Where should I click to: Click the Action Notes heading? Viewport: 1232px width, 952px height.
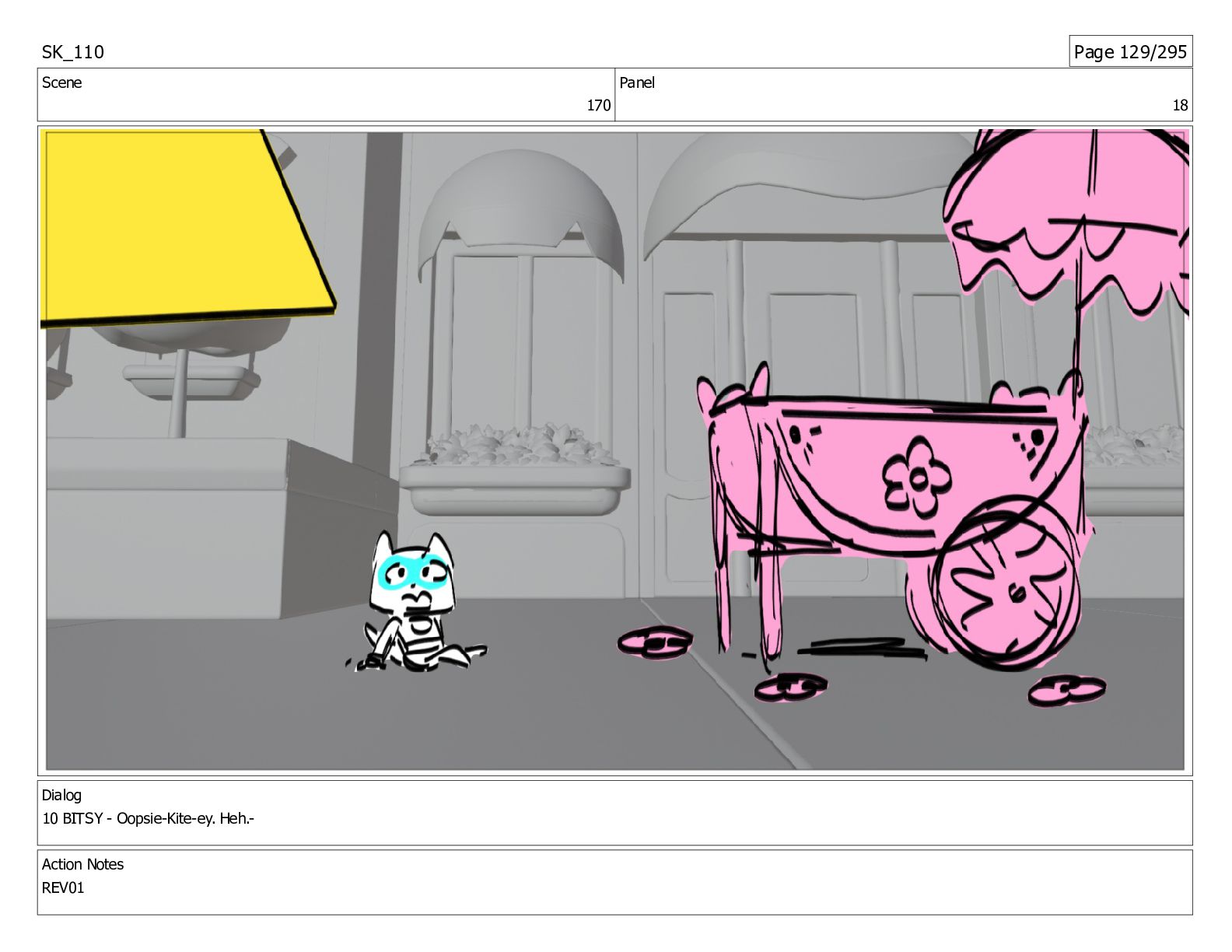(x=82, y=864)
